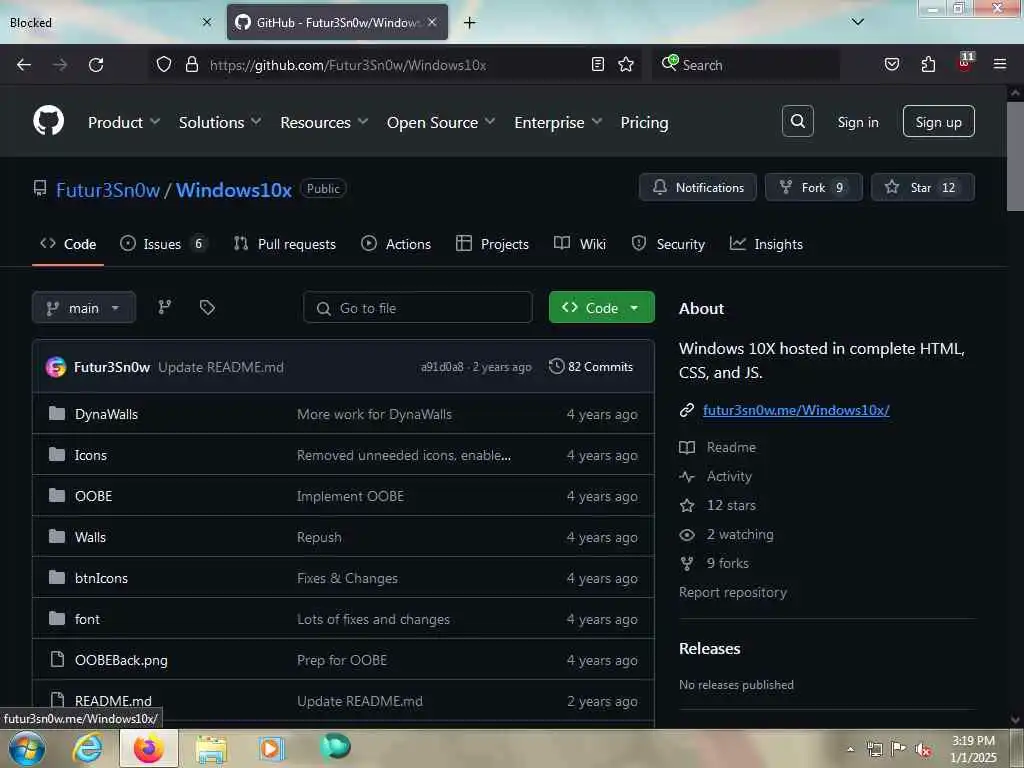Switch to the Wiki tab
This screenshot has height=768, width=1024.
(x=580, y=244)
